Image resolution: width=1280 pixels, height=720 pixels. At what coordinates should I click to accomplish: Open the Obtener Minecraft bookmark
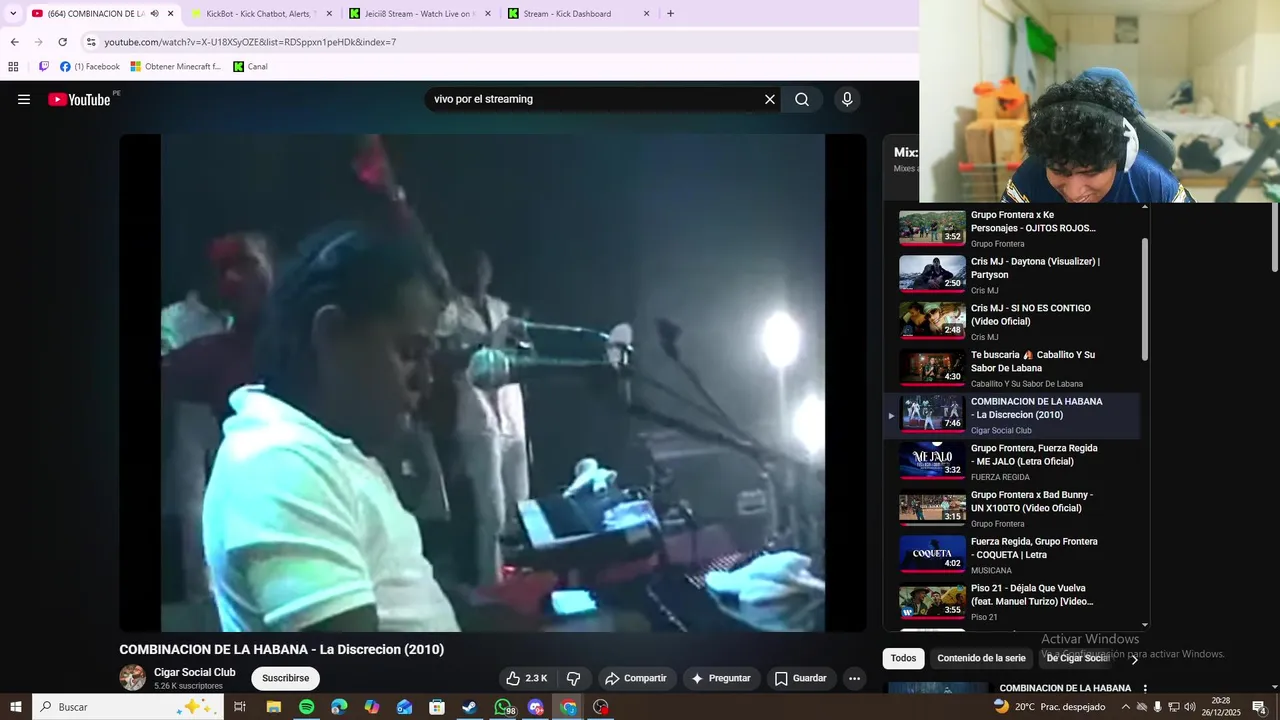click(176, 67)
